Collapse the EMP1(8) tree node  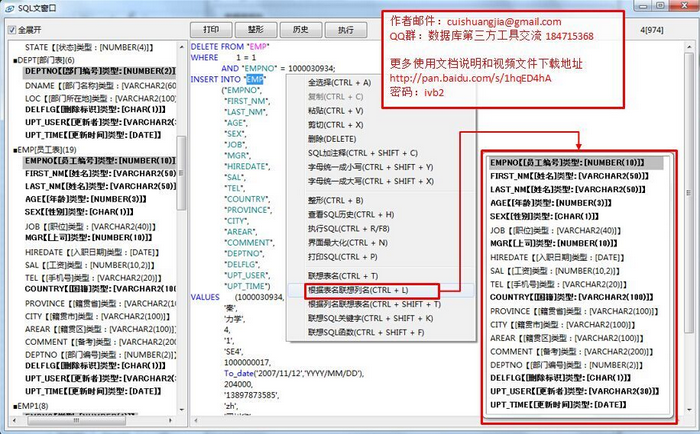[15, 406]
